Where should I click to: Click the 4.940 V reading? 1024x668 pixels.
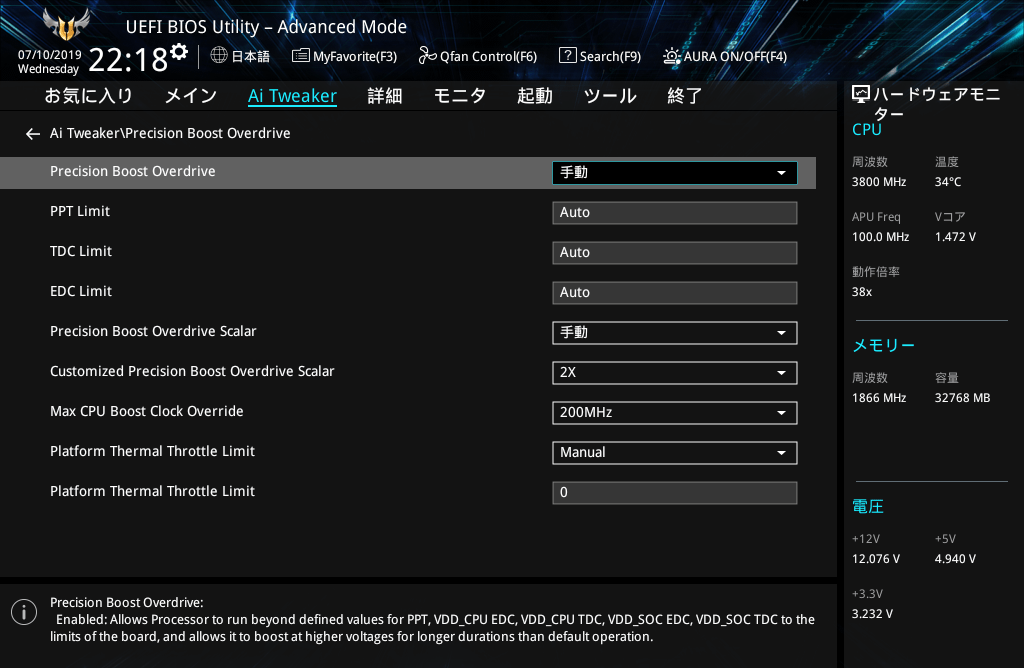955,559
